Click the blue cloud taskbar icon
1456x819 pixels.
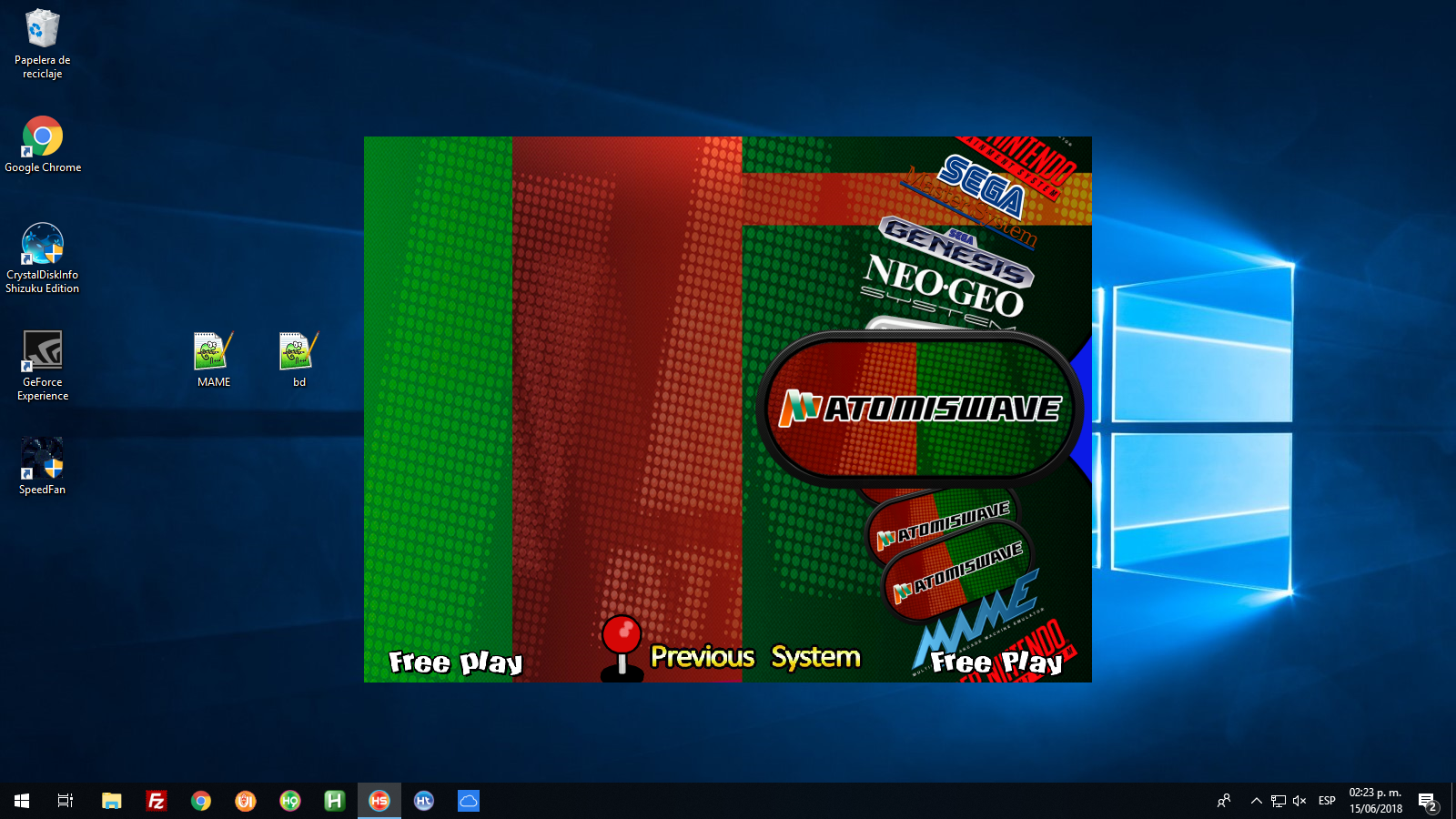[468, 801]
